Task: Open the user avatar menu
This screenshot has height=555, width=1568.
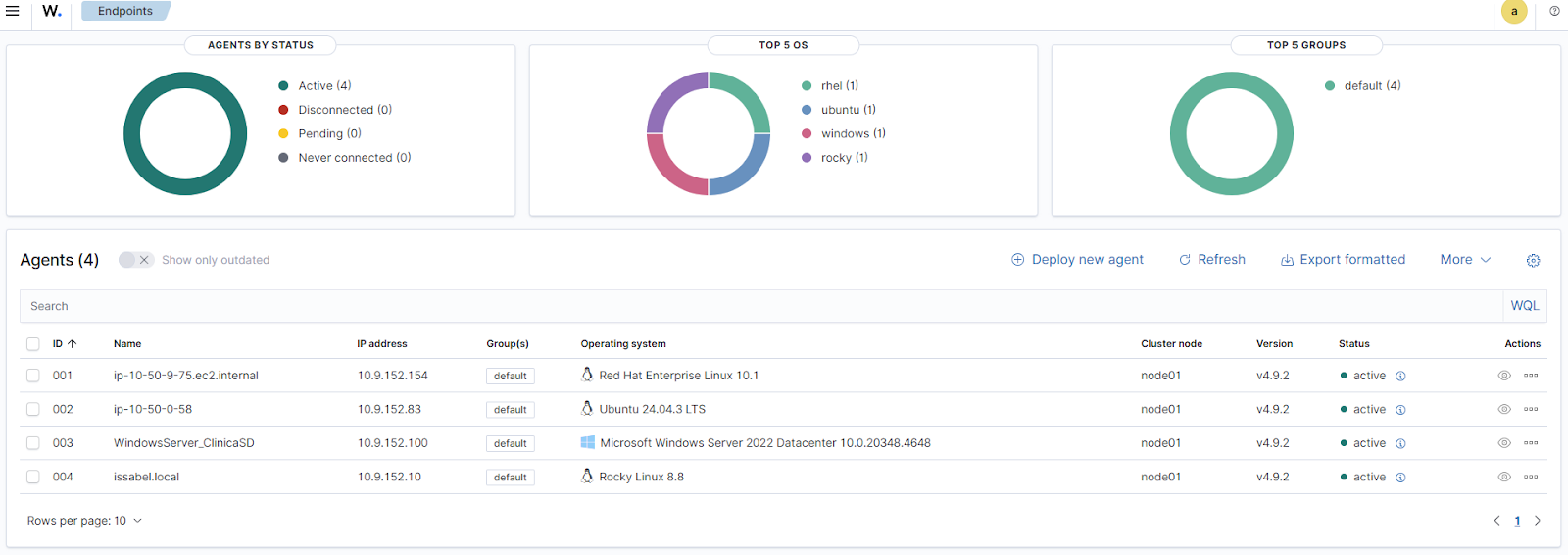Action: pos(1514,12)
